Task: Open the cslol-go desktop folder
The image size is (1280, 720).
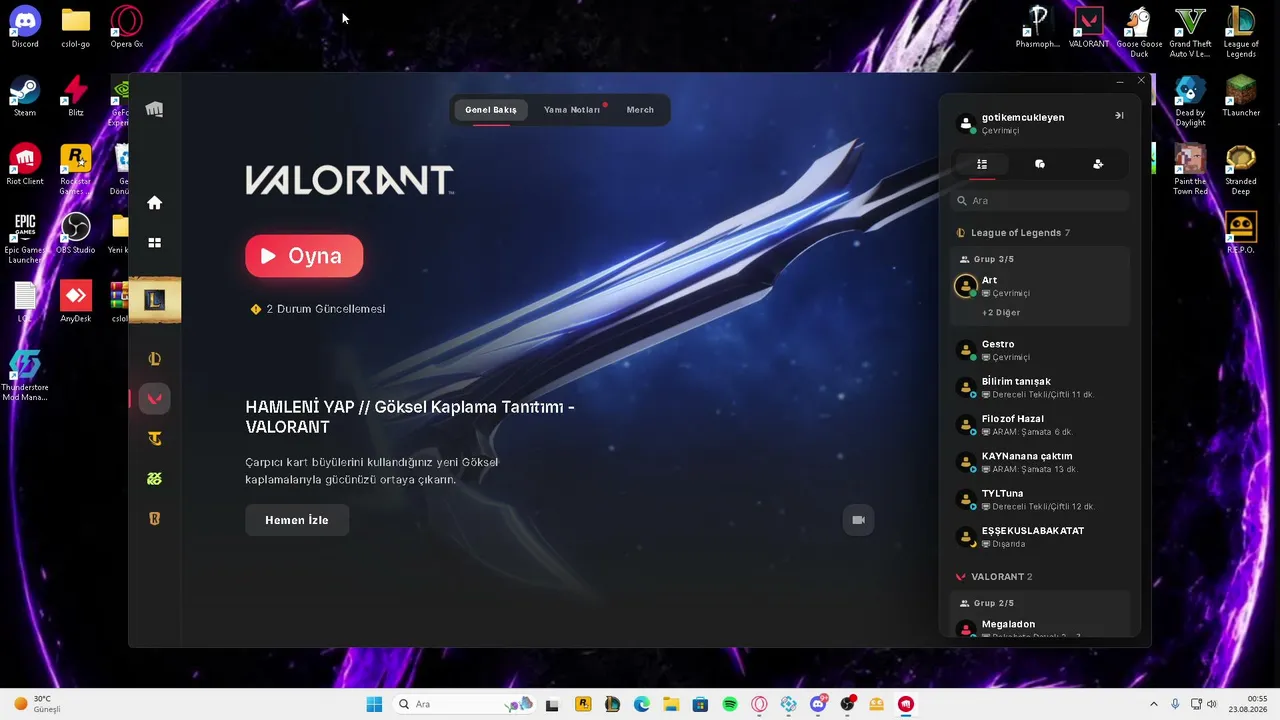Action: point(76,28)
